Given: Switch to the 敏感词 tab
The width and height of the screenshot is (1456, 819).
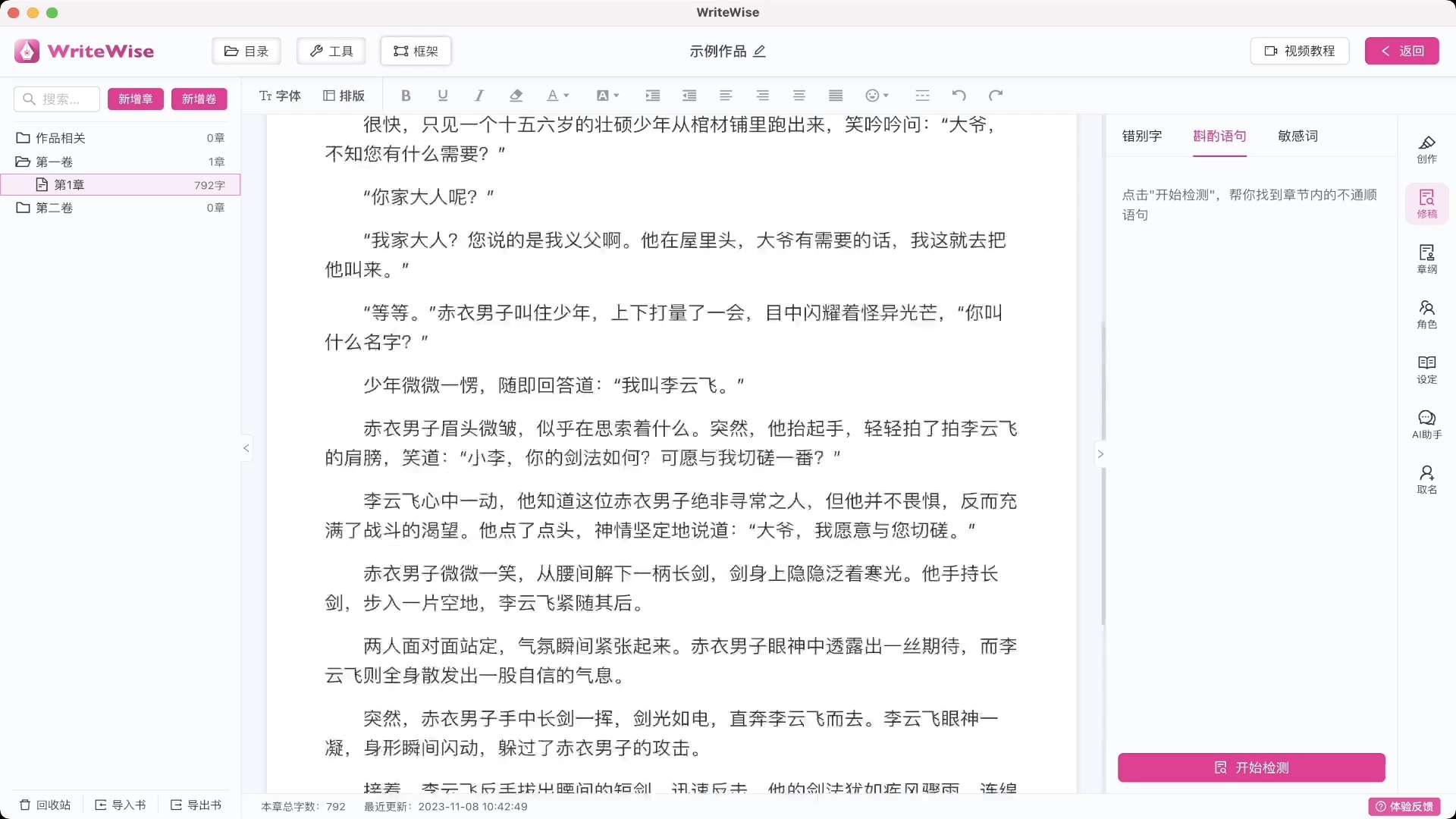Looking at the screenshot, I should (x=1298, y=136).
